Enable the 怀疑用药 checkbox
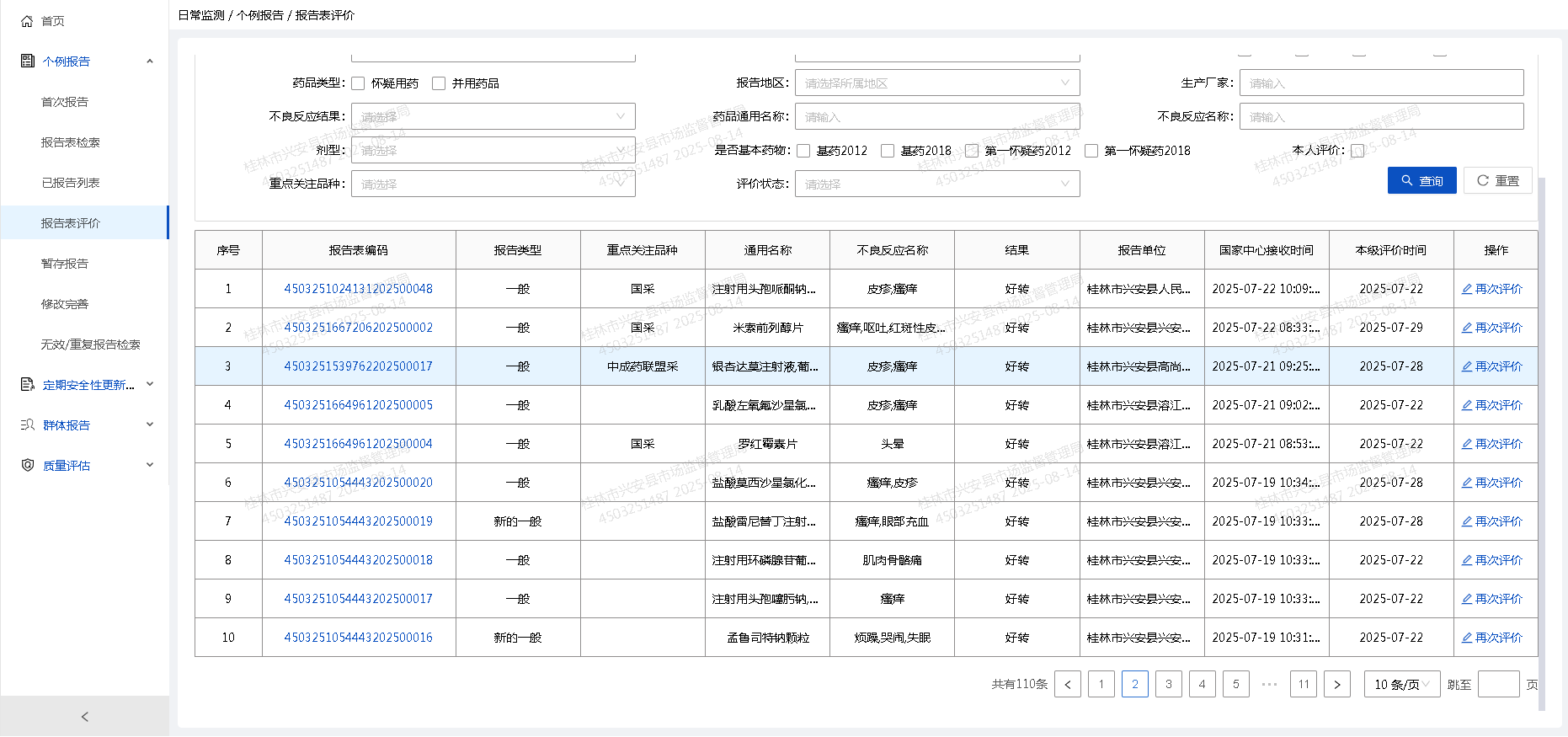The width and height of the screenshot is (1568, 737). point(358,83)
